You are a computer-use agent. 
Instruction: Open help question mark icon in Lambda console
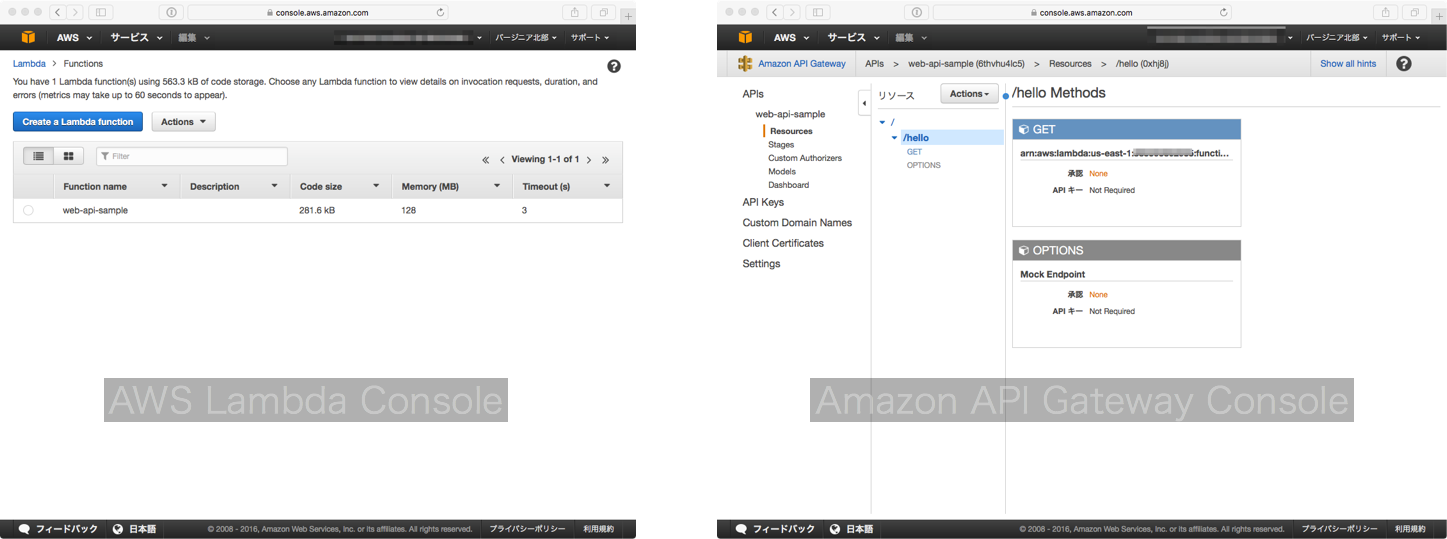[x=614, y=66]
